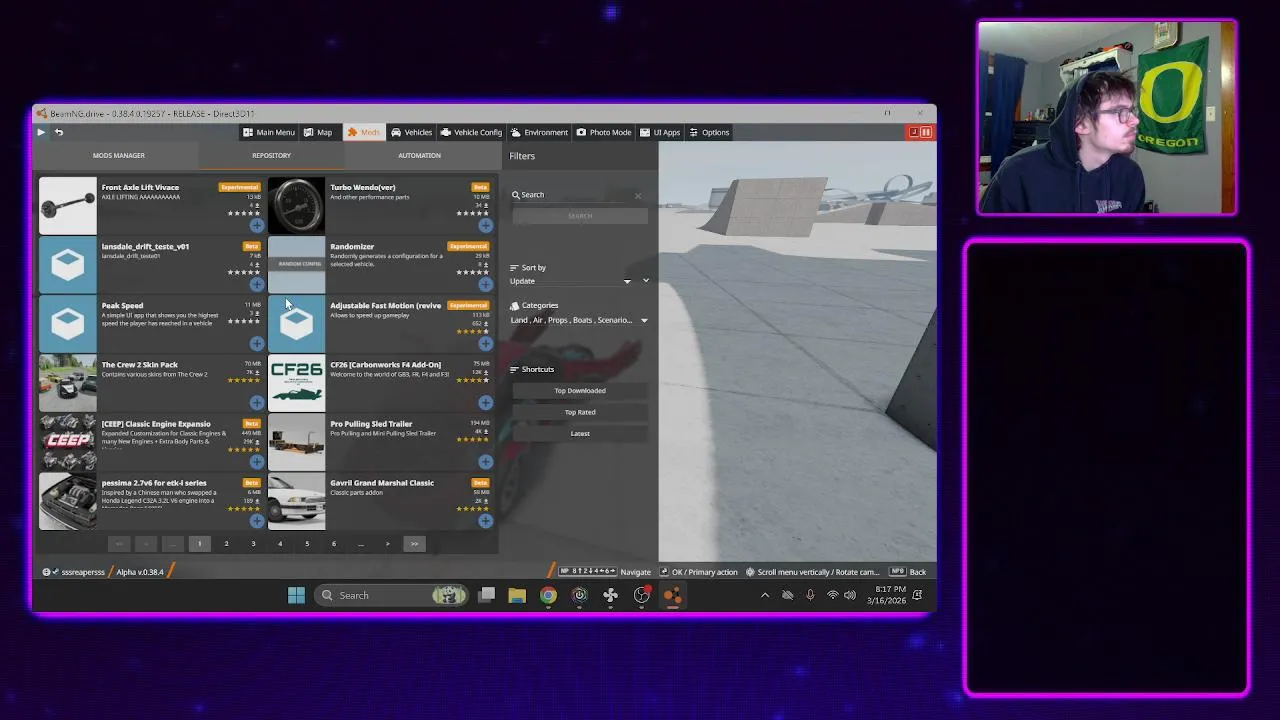Show hidden system tray icons
This screenshot has width=1280, height=720.
765,595
